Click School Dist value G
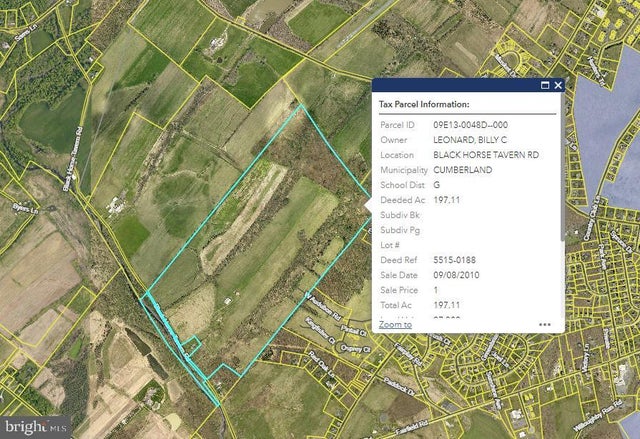This screenshot has height=439, width=640. pyautogui.click(x=436, y=185)
